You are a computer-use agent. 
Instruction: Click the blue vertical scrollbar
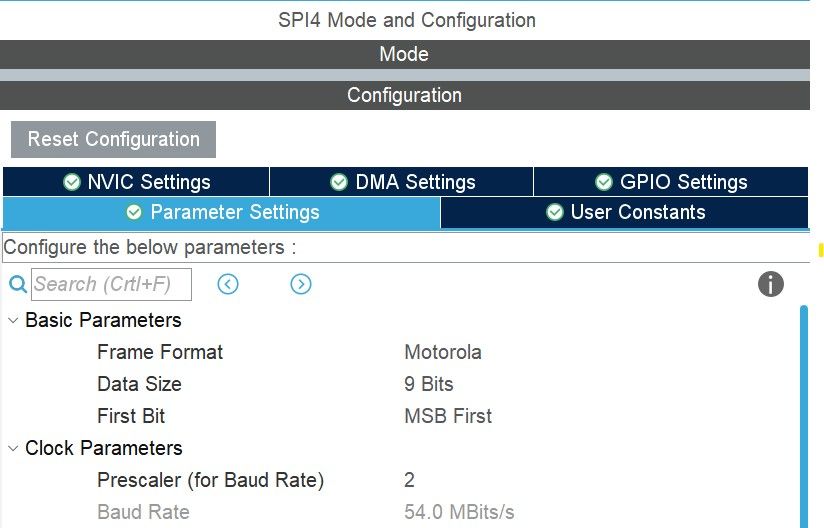[x=804, y=416]
